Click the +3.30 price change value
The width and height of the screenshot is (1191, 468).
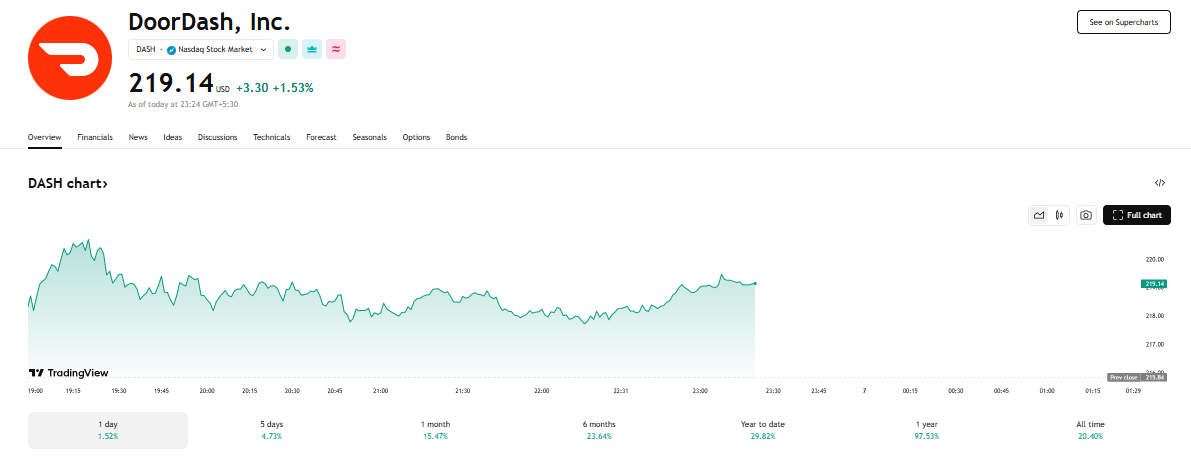(252, 88)
